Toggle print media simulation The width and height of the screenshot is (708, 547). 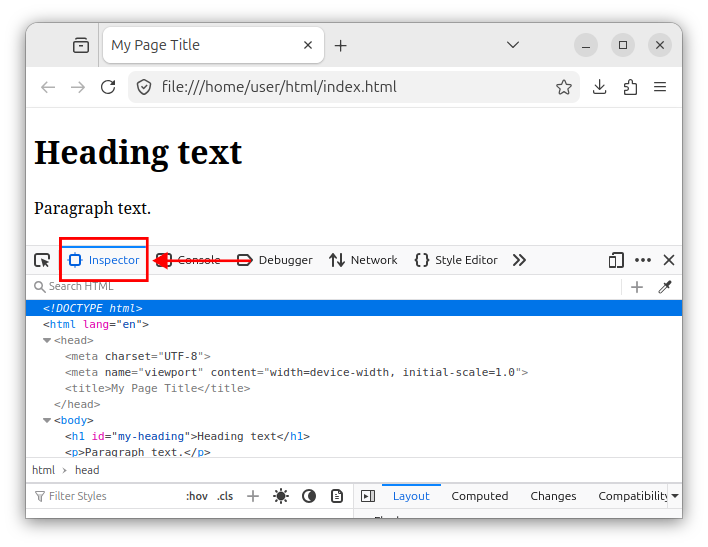point(337,496)
